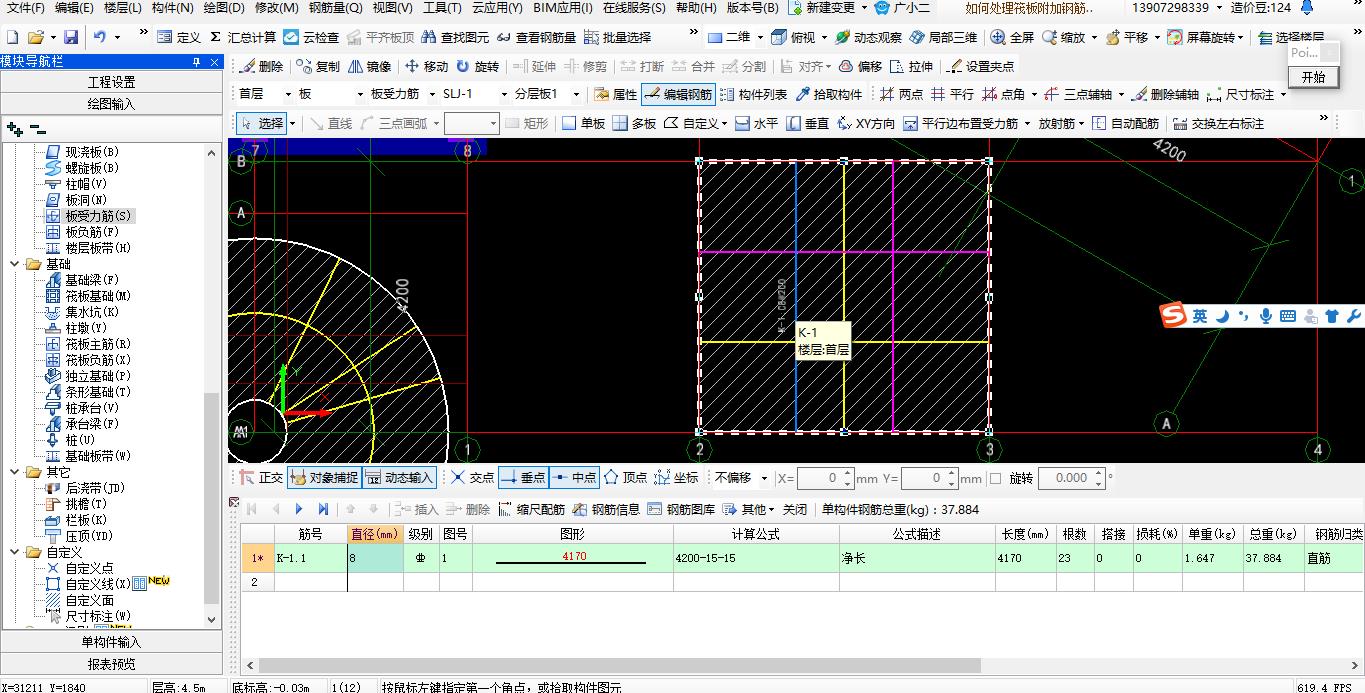Select 单板 single slab option

pos(583,123)
